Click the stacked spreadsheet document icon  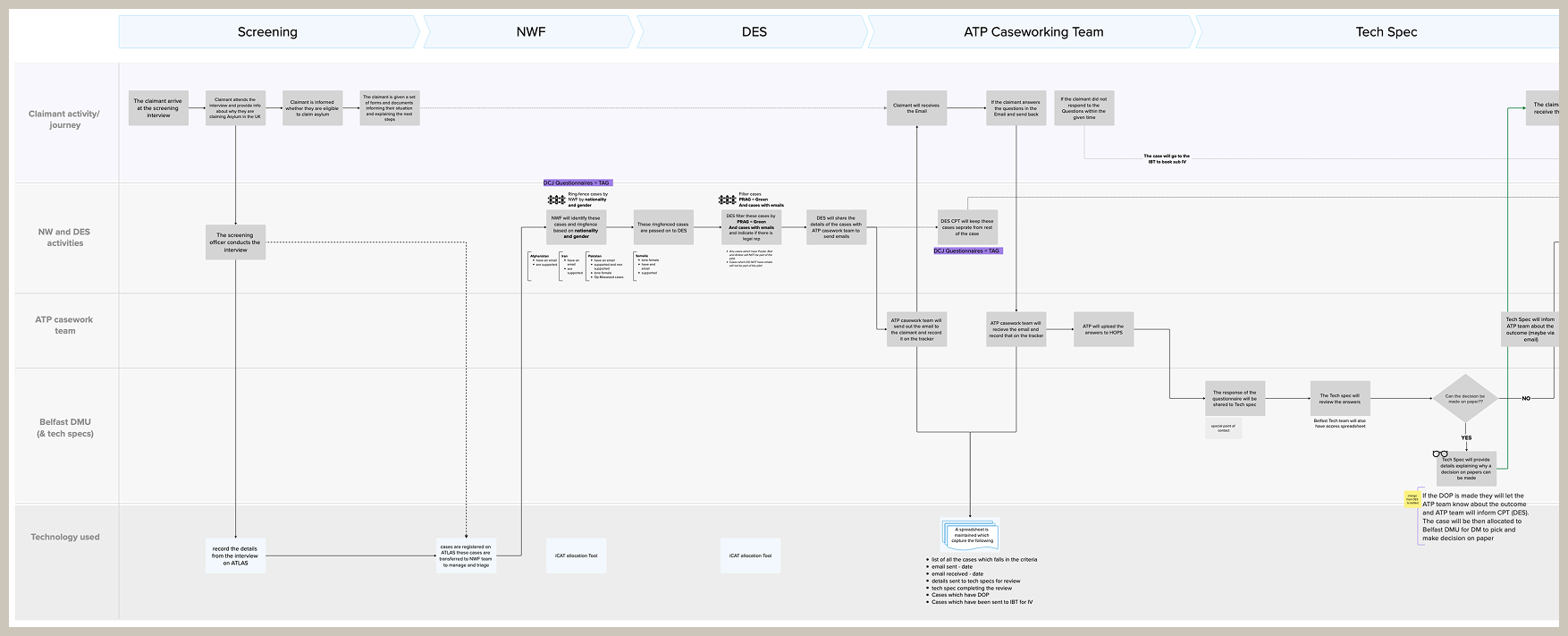[x=970, y=536]
